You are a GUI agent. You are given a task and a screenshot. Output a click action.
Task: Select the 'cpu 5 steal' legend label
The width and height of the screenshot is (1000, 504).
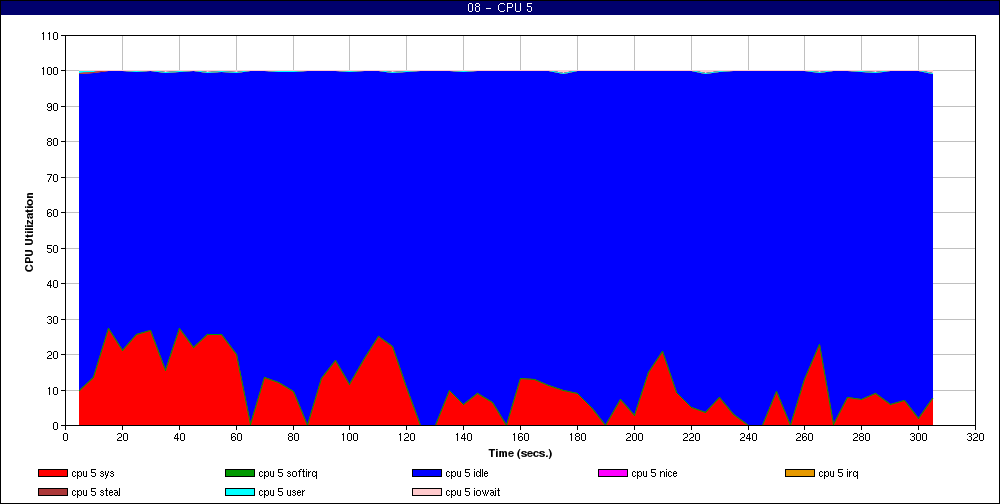click(96, 493)
